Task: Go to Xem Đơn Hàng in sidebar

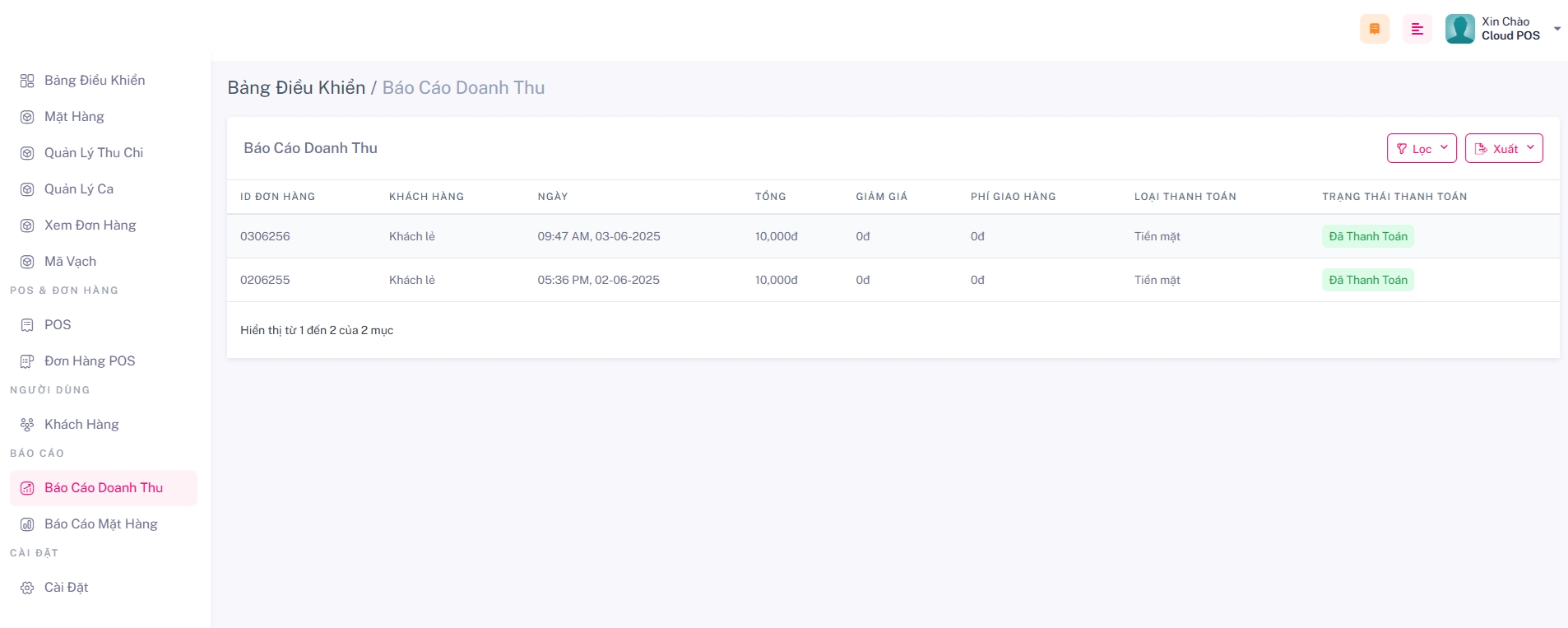Action: click(x=90, y=226)
